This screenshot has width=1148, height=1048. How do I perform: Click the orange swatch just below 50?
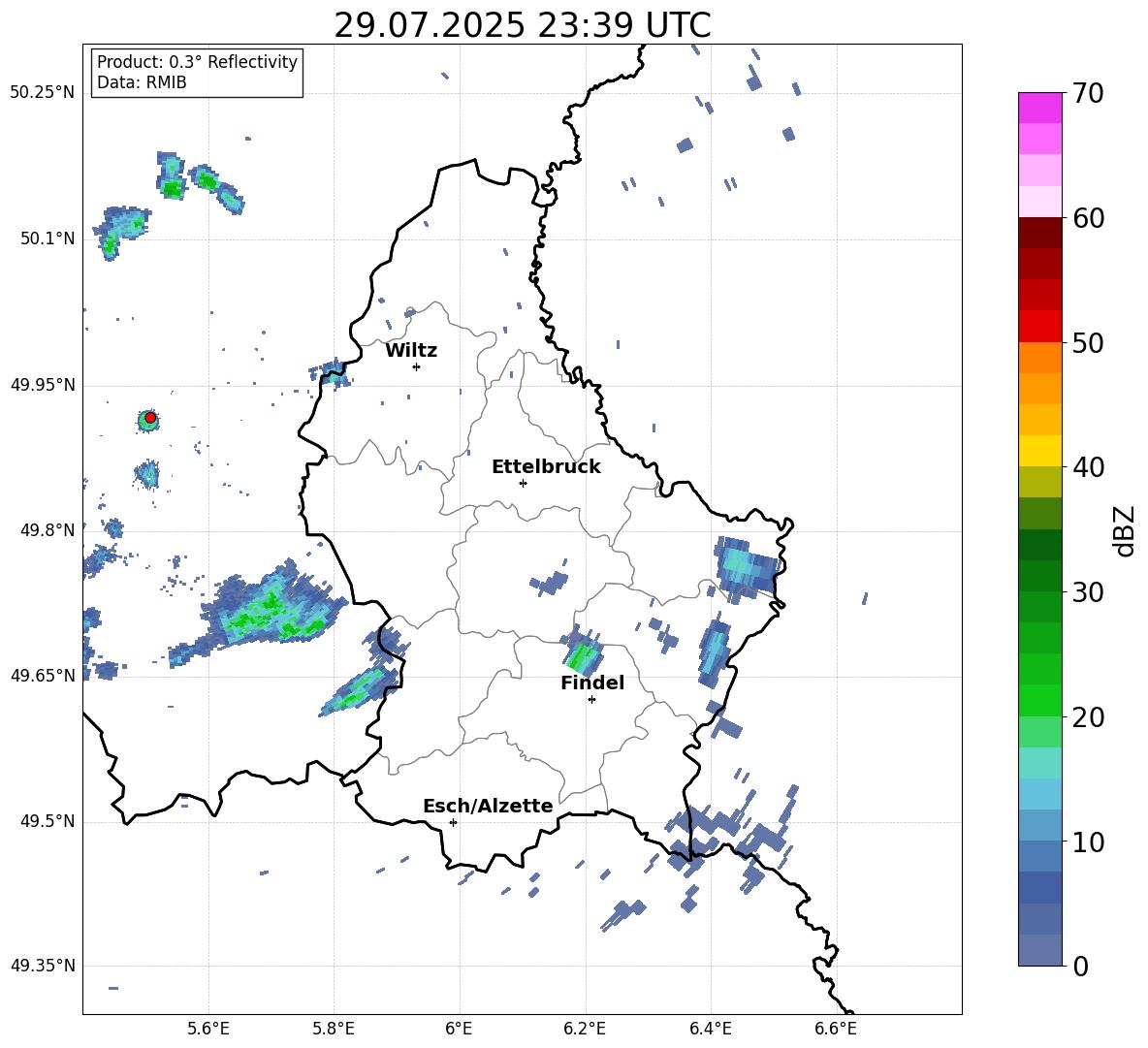pyautogui.click(x=1039, y=358)
